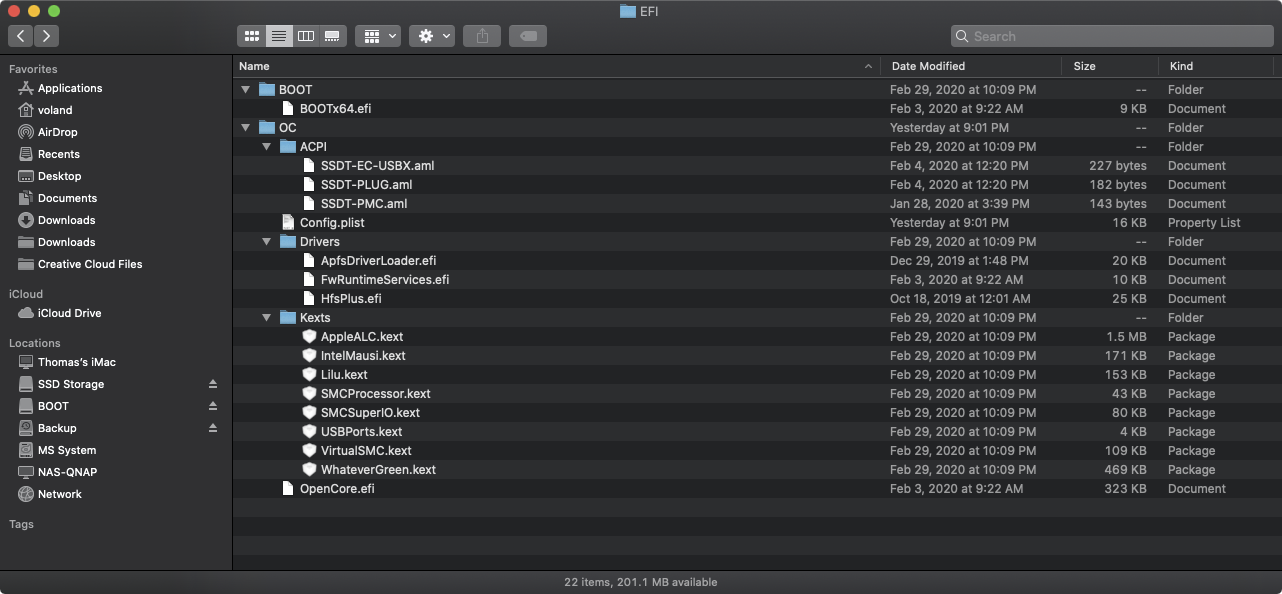Switch to list view mode

coord(279,36)
